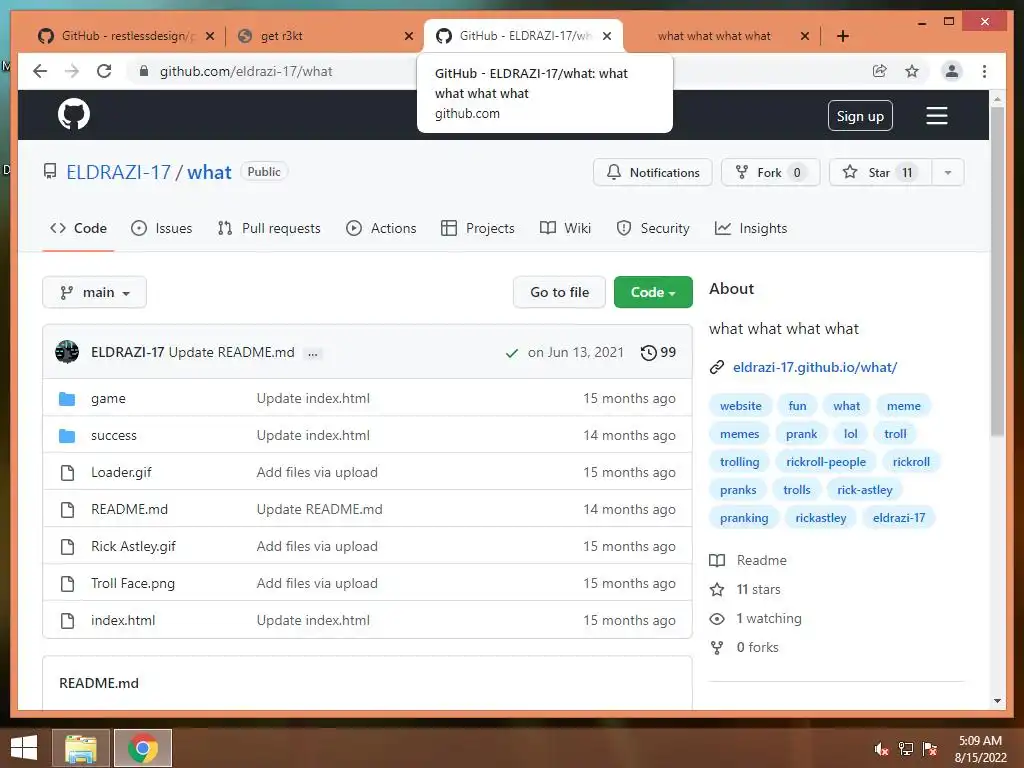Click the file icon beside Troll Face.png
Screen dimensions: 1024x768
pos(67,584)
